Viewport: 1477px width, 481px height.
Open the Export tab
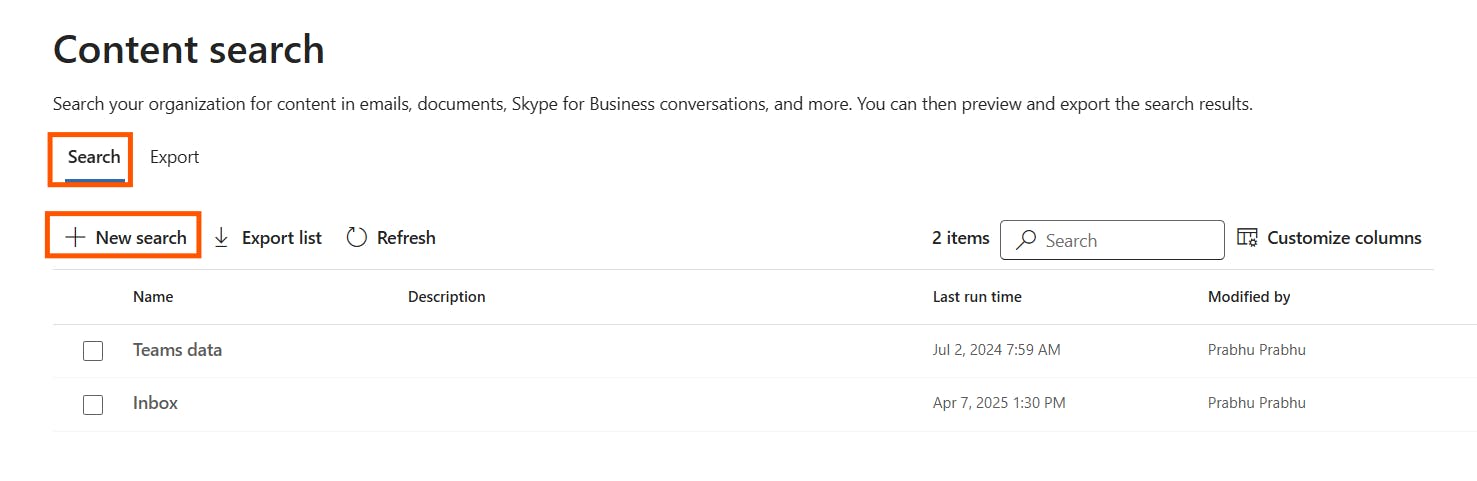174,157
